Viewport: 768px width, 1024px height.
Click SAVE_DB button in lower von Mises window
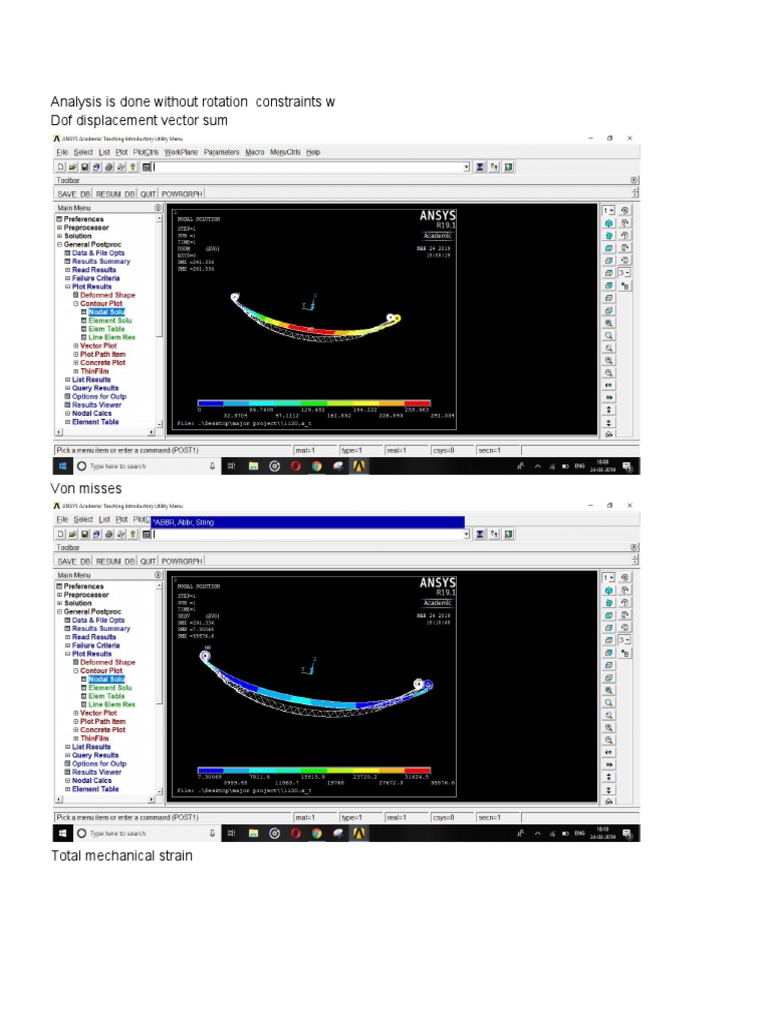[x=74, y=561]
